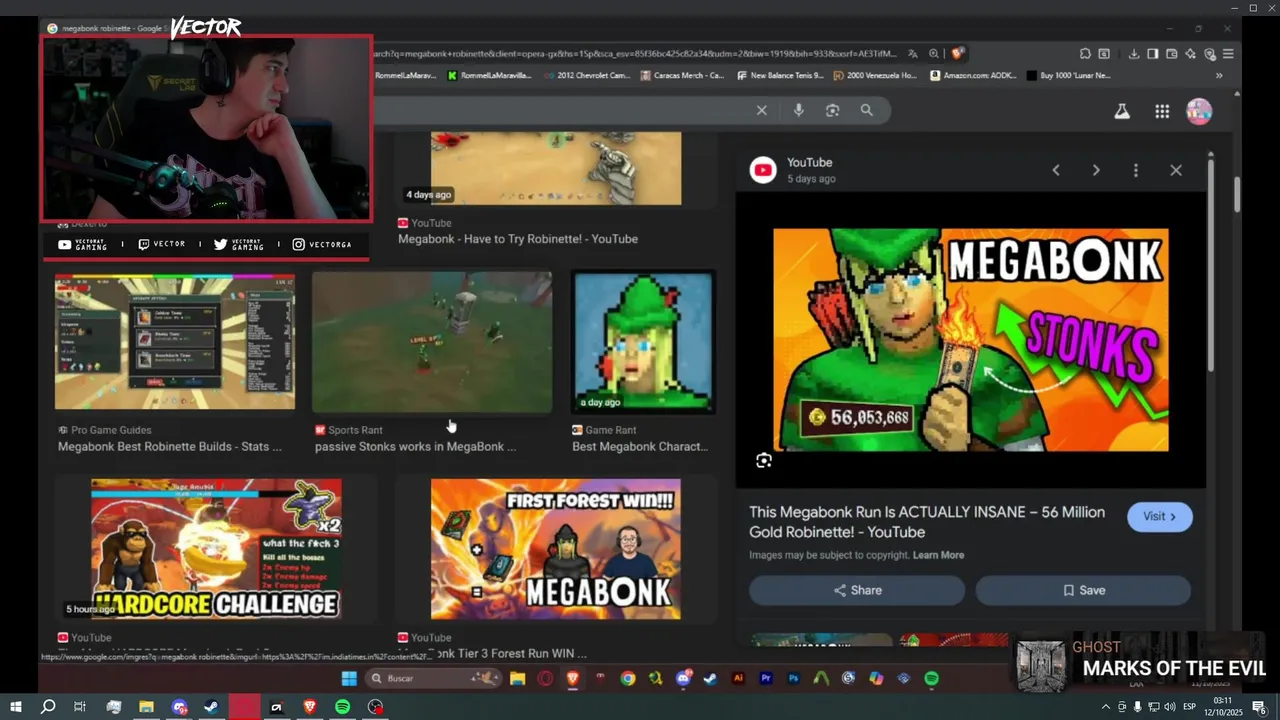1280x720 pixels.
Task: Open the notification center icon
Action: tap(1259, 707)
